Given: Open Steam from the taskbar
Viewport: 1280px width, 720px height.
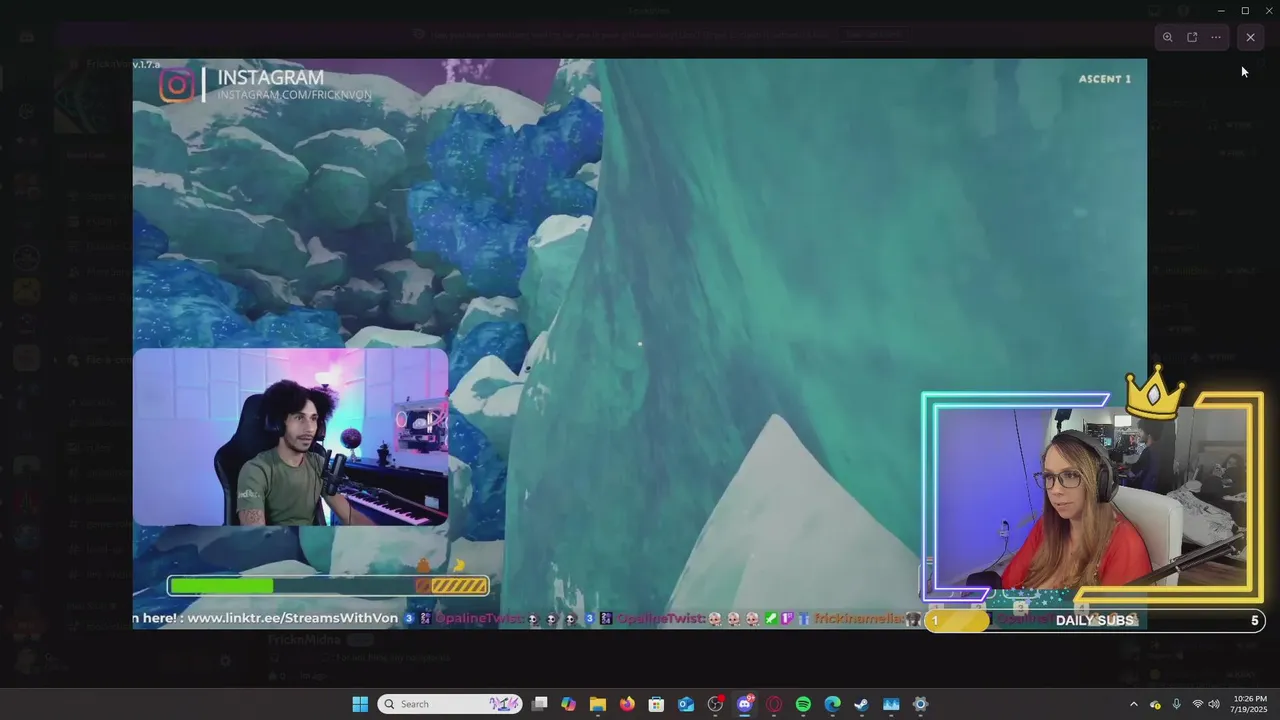Looking at the screenshot, I should point(861,704).
